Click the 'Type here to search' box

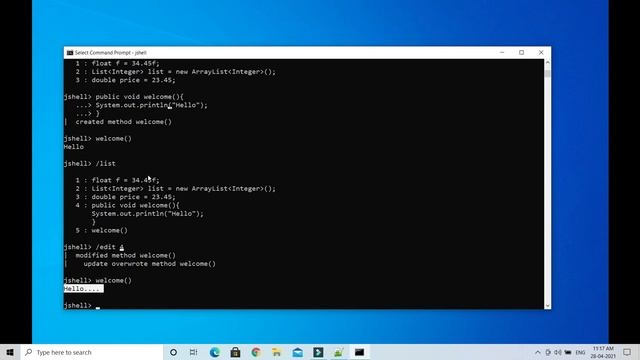click(x=92, y=352)
